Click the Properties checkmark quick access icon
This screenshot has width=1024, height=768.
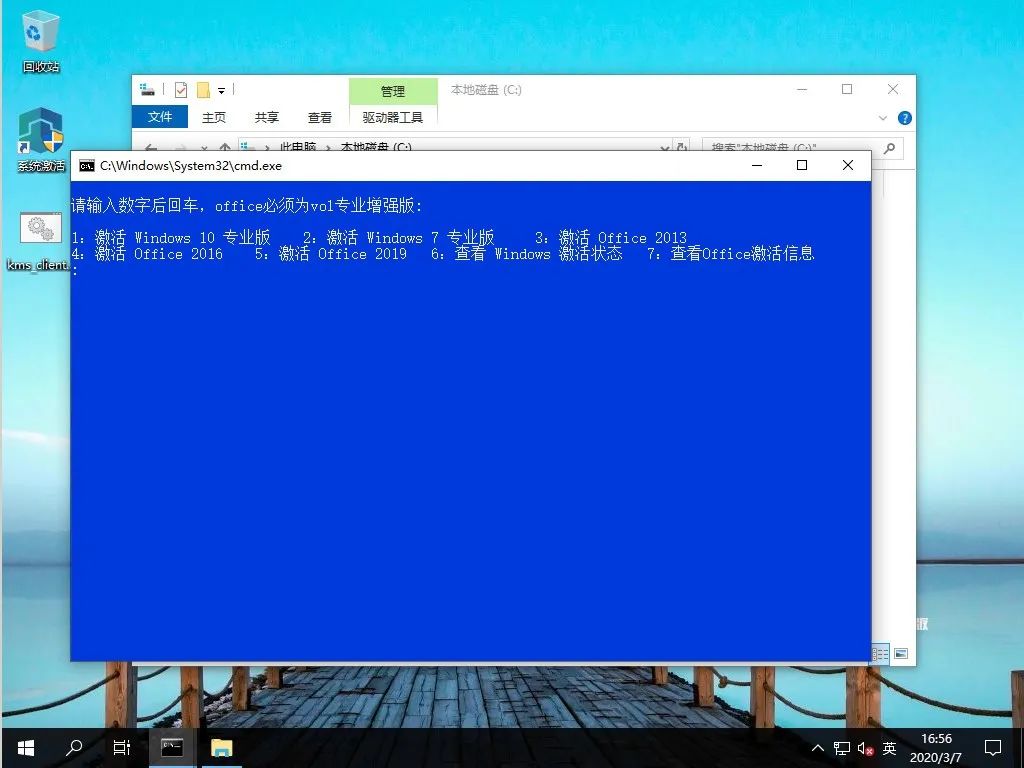point(181,90)
